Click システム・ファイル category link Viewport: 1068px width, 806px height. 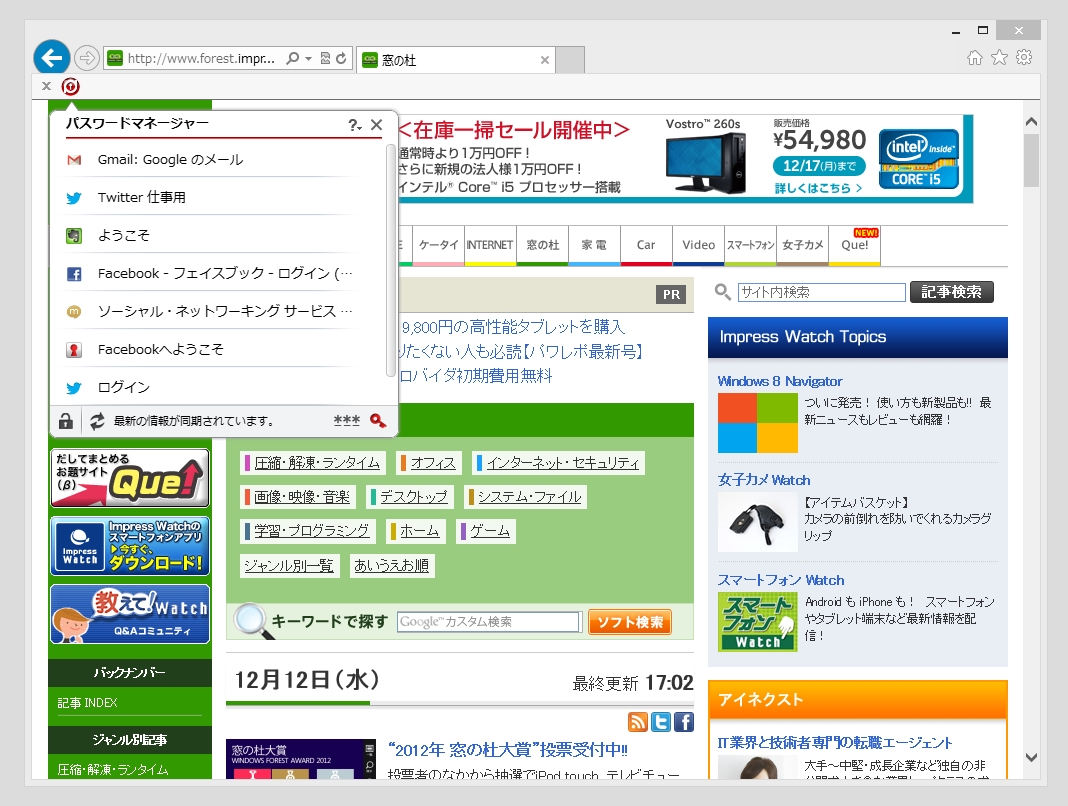(x=529, y=497)
